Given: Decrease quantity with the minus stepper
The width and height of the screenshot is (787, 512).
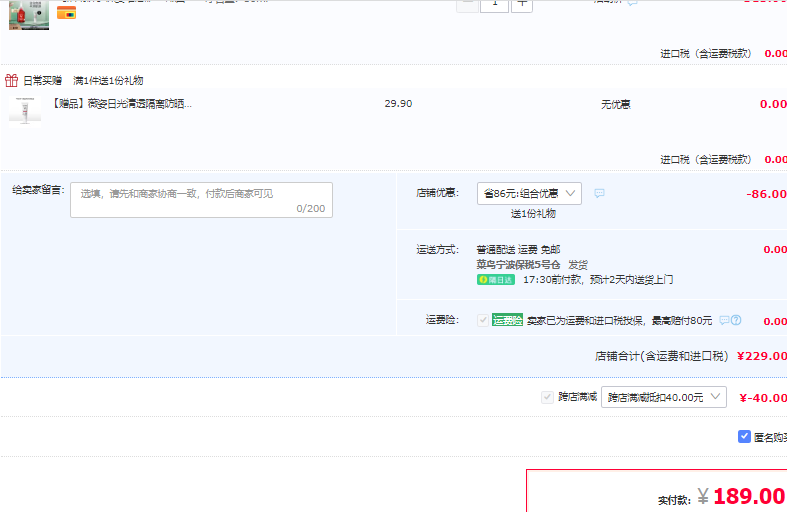Looking at the screenshot, I should [467, 5].
